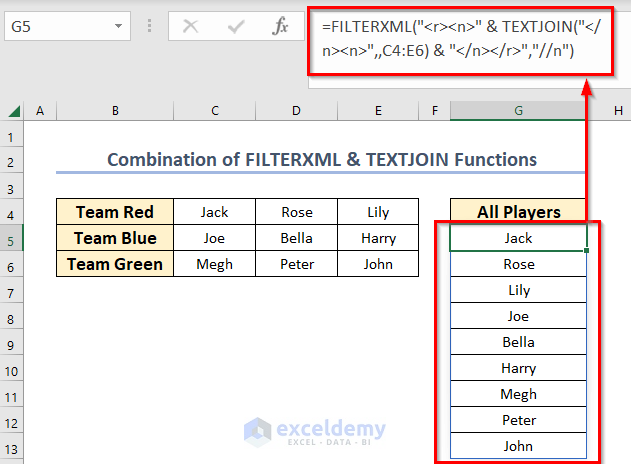Screen dimensions: 631x464
Task: Click the 'Team Green' cell
Action: [x=115, y=264]
